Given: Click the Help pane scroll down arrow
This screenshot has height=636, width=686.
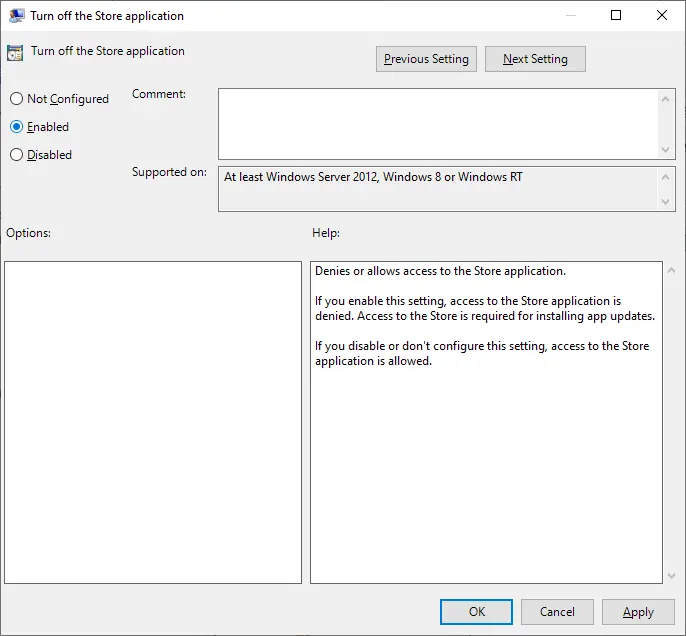Looking at the screenshot, I should 671,575.
